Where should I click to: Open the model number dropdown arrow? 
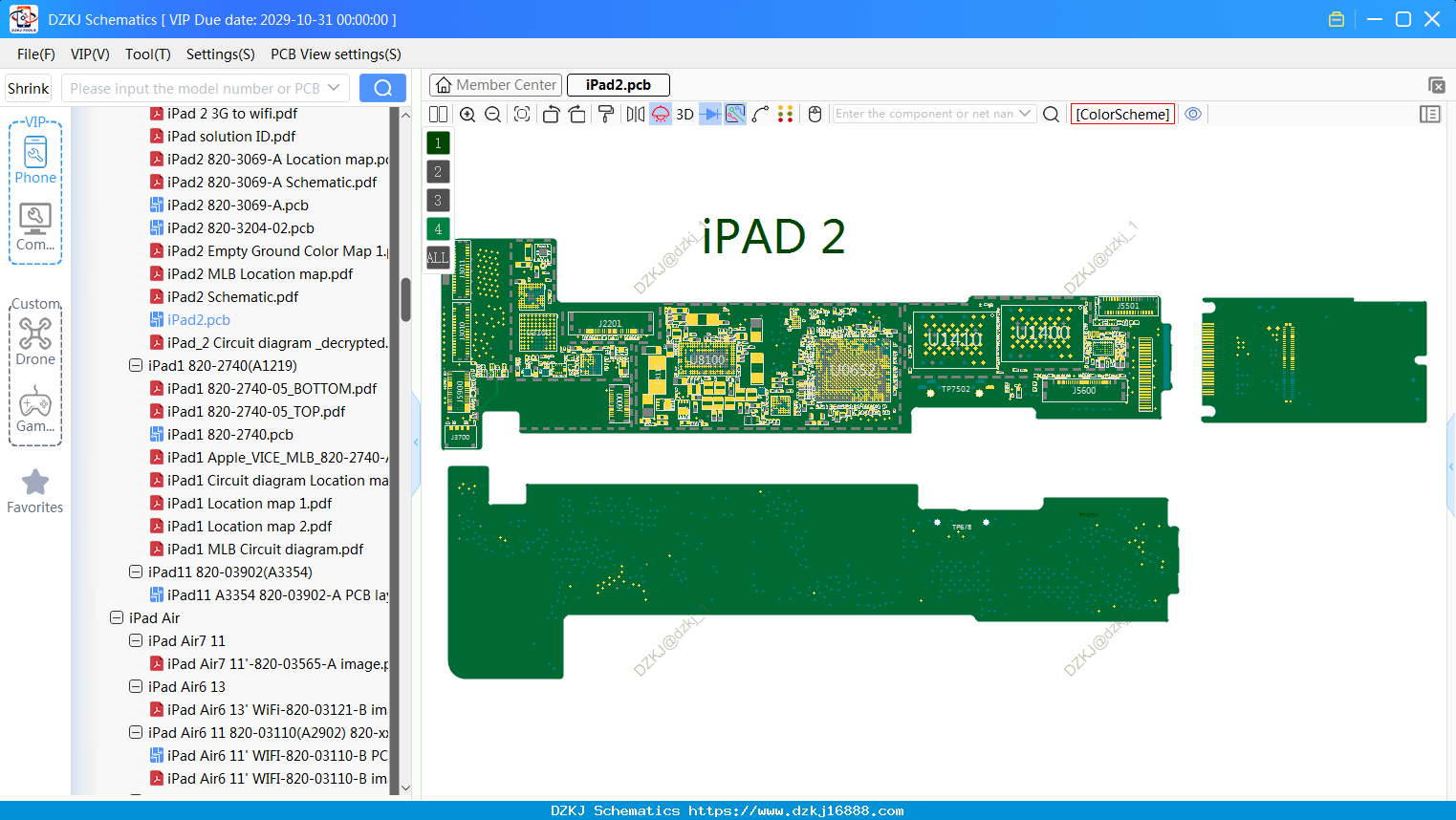click(334, 88)
